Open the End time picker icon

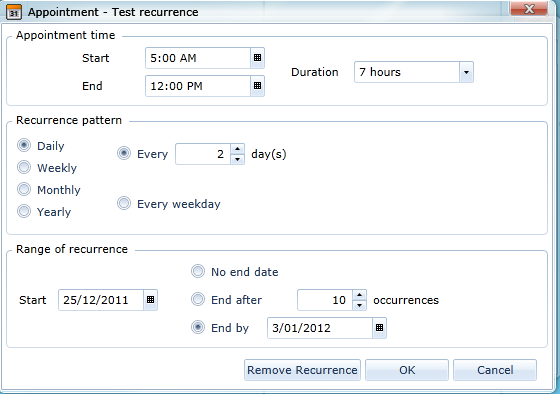(x=258, y=86)
